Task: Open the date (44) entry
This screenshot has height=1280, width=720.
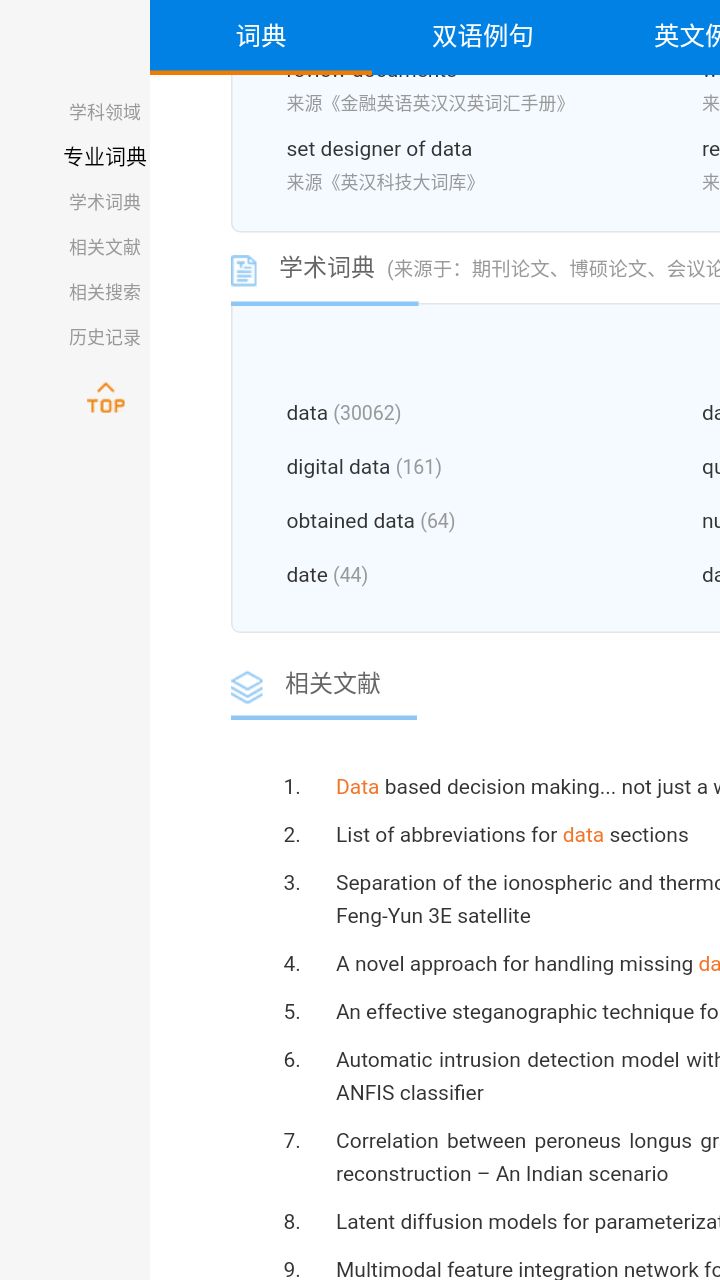Action: [x=327, y=575]
